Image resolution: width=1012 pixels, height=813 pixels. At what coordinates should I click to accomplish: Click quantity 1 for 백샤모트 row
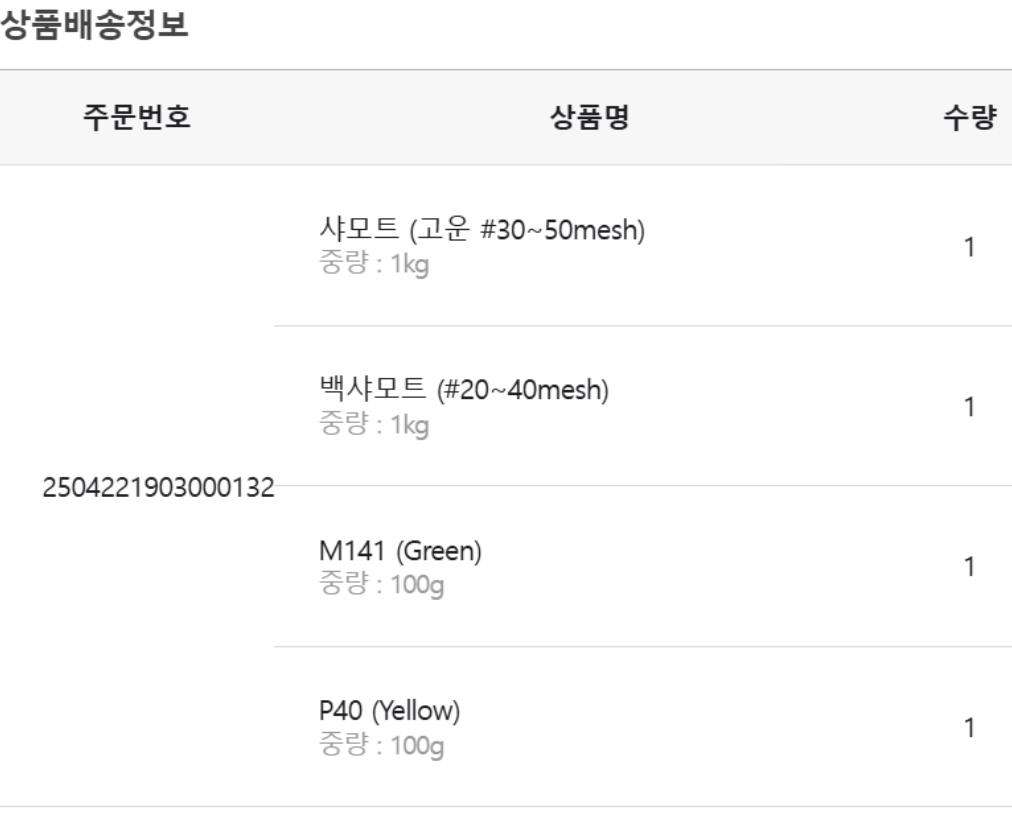[x=969, y=407]
